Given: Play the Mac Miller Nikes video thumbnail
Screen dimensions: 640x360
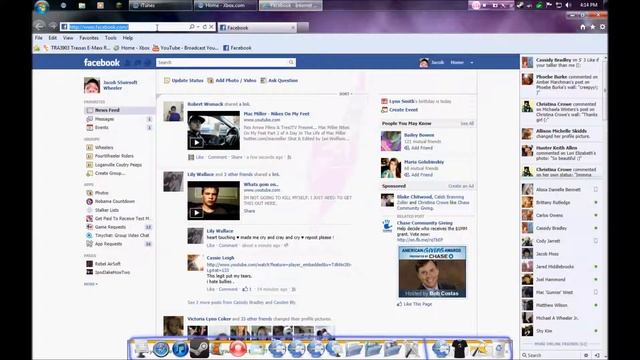Looking at the screenshot, I should pyautogui.click(x=213, y=130).
